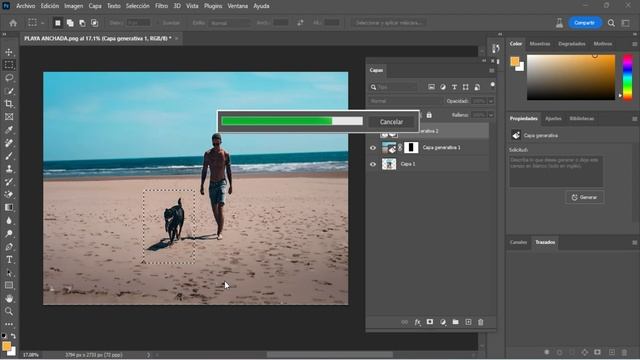Enable Add to selection mode
Viewport: 640px width, 360px height.
pos(70,23)
